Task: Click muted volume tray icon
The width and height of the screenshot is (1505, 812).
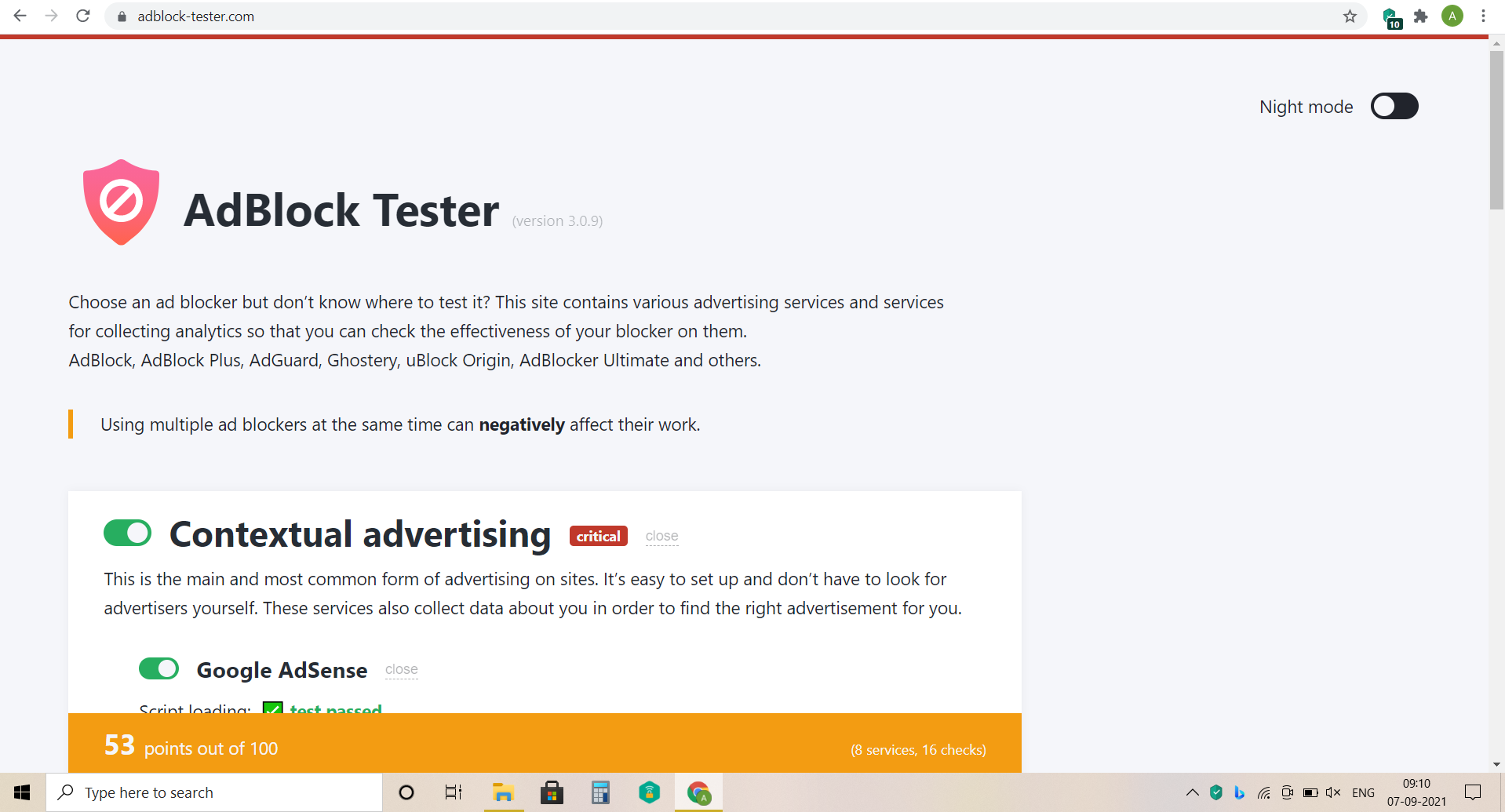Action: (x=1332, y=792)
